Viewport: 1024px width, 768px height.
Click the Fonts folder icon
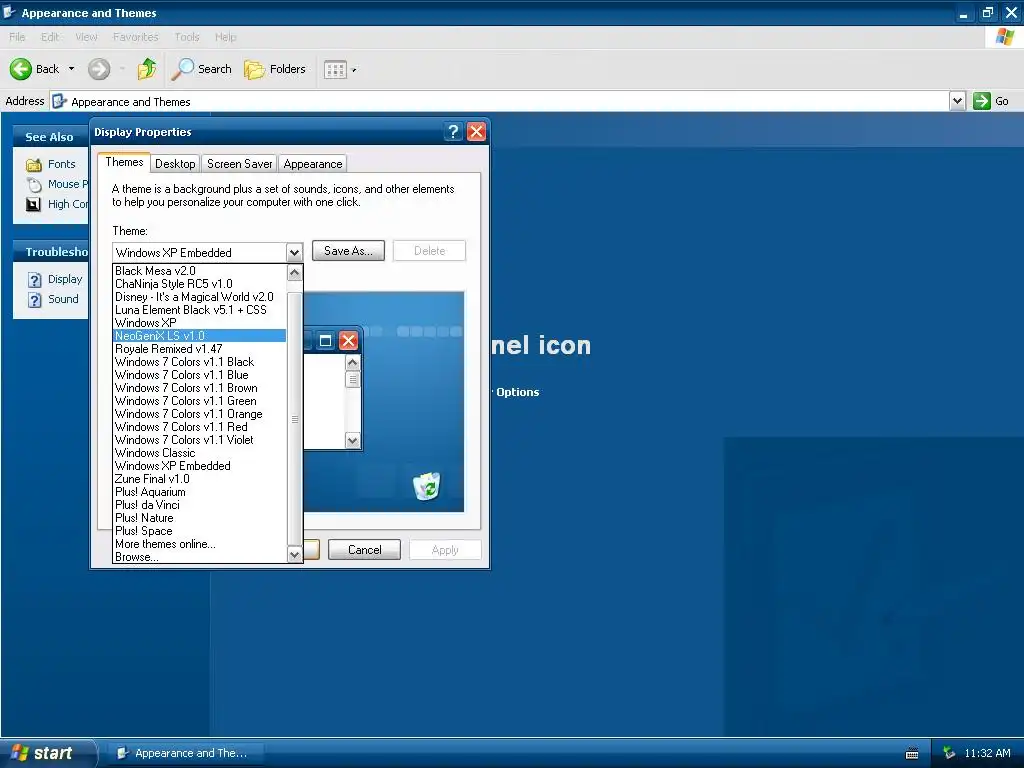[x=33, y=165]
